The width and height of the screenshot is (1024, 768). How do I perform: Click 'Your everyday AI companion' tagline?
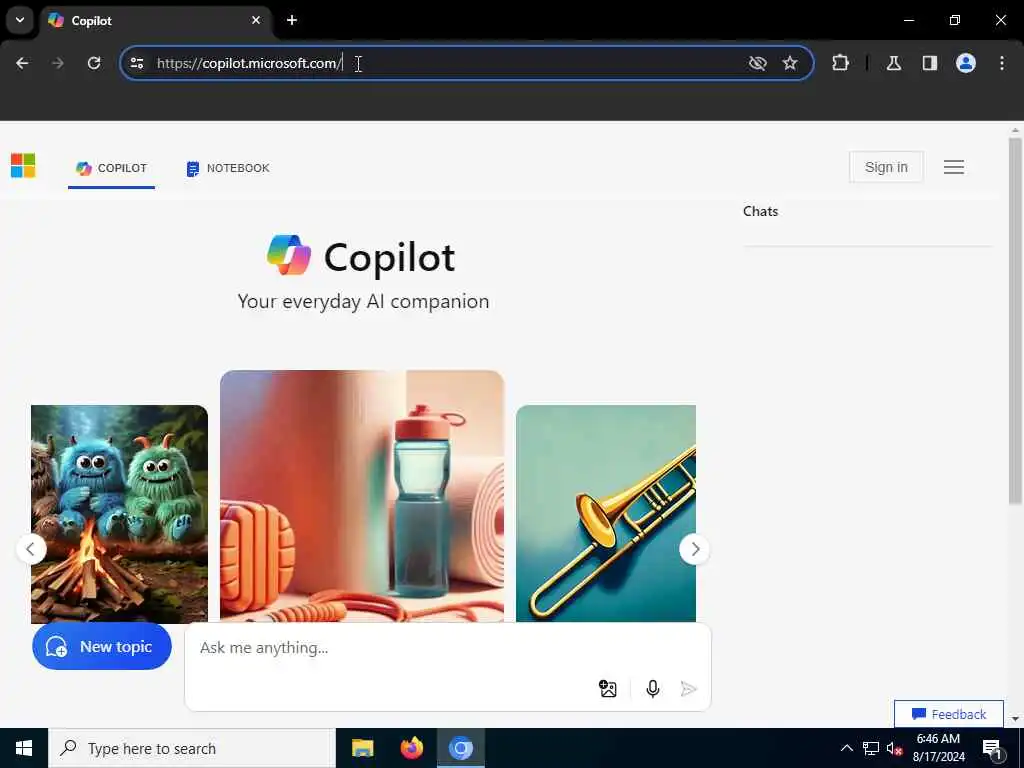(x=363, y=301)
